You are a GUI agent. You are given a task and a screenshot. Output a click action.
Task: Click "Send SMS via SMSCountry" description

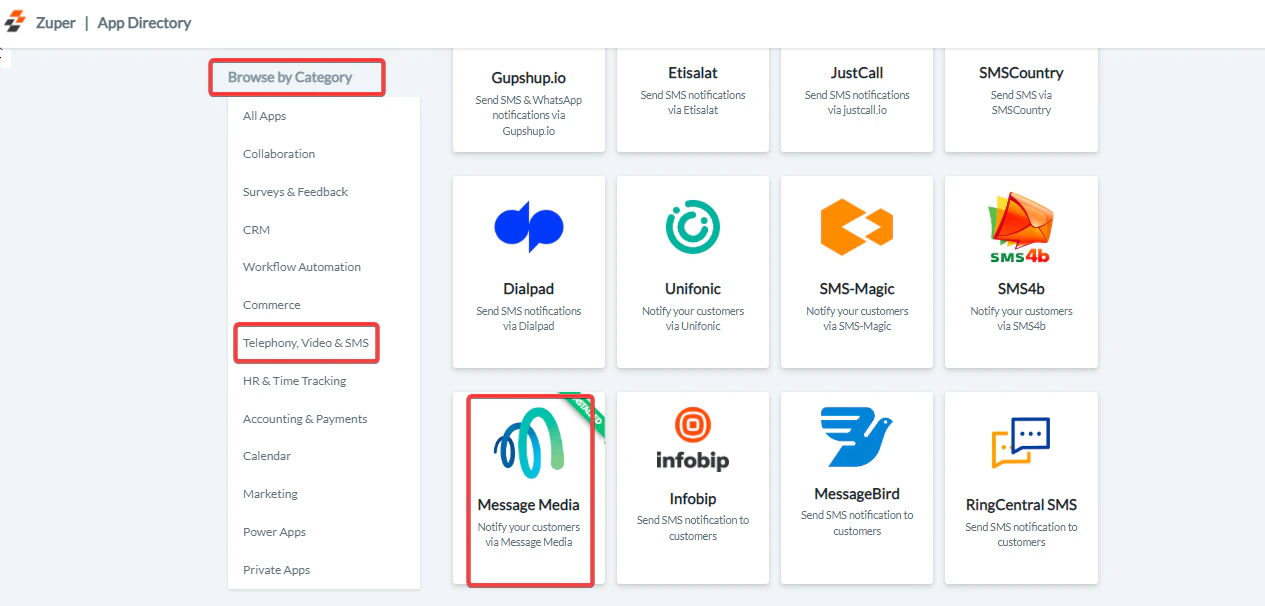pos(1021,102)
